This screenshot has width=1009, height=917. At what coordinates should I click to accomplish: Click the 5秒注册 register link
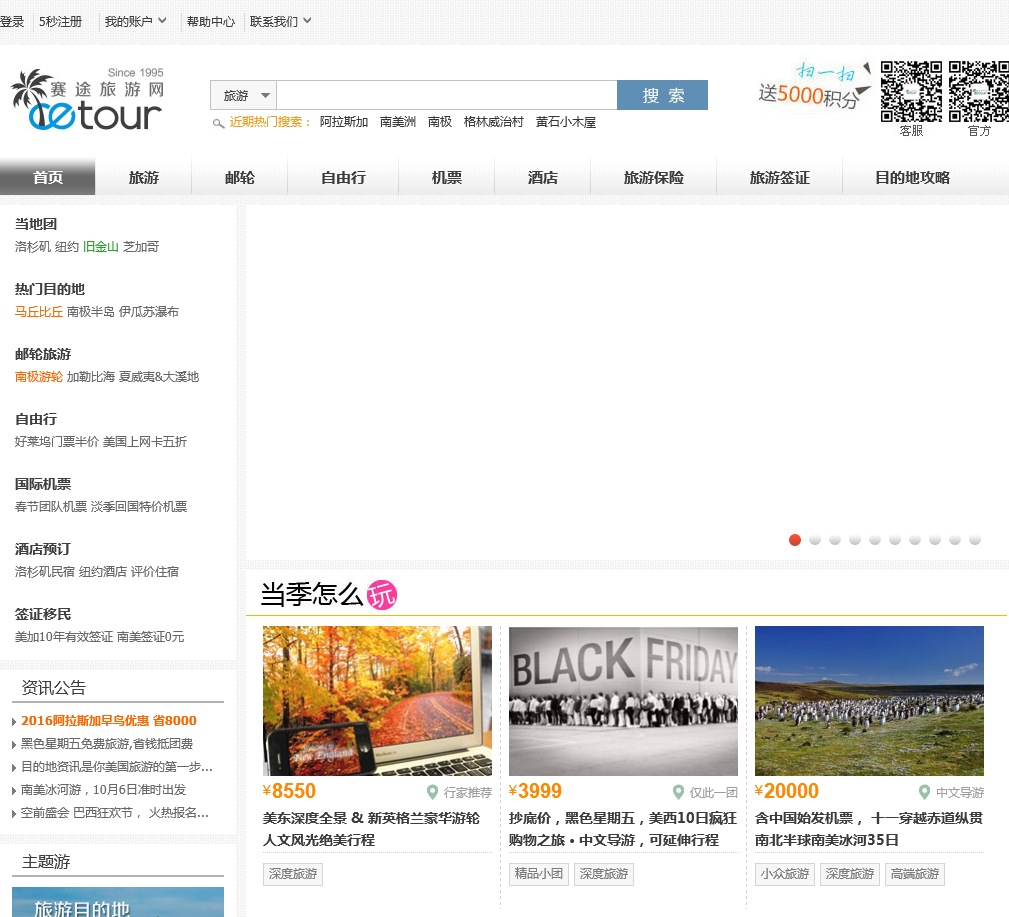(x=60, y=21)
